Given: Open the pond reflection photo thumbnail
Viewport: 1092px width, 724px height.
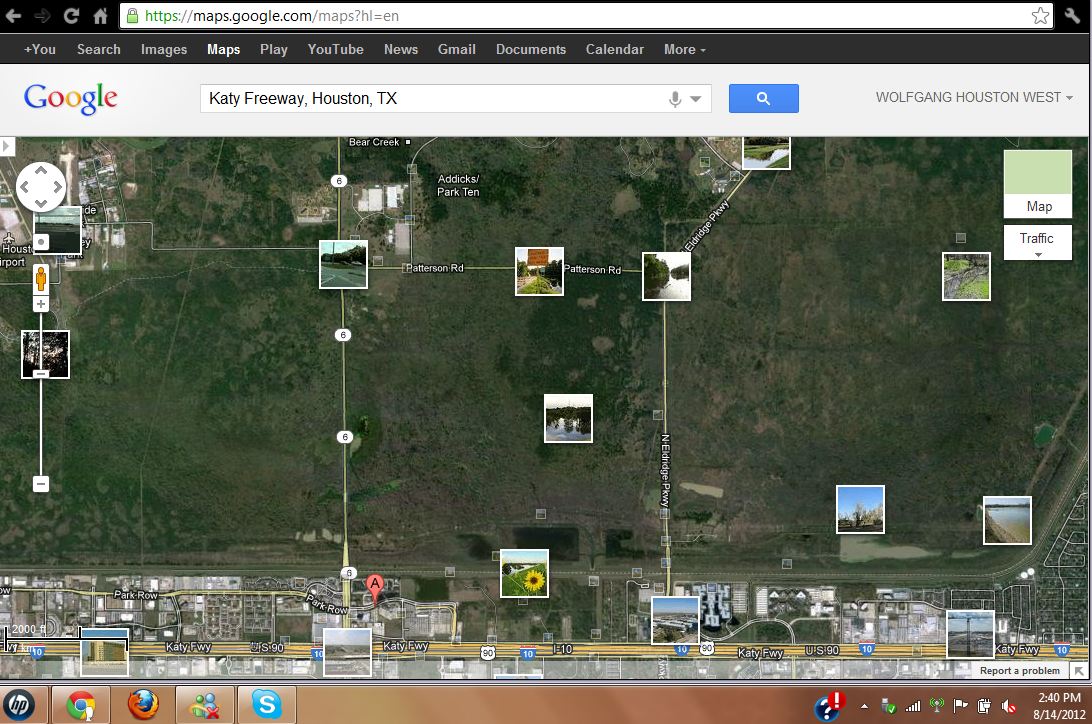Looking at the screenshot, I should (x=568, y=418).
